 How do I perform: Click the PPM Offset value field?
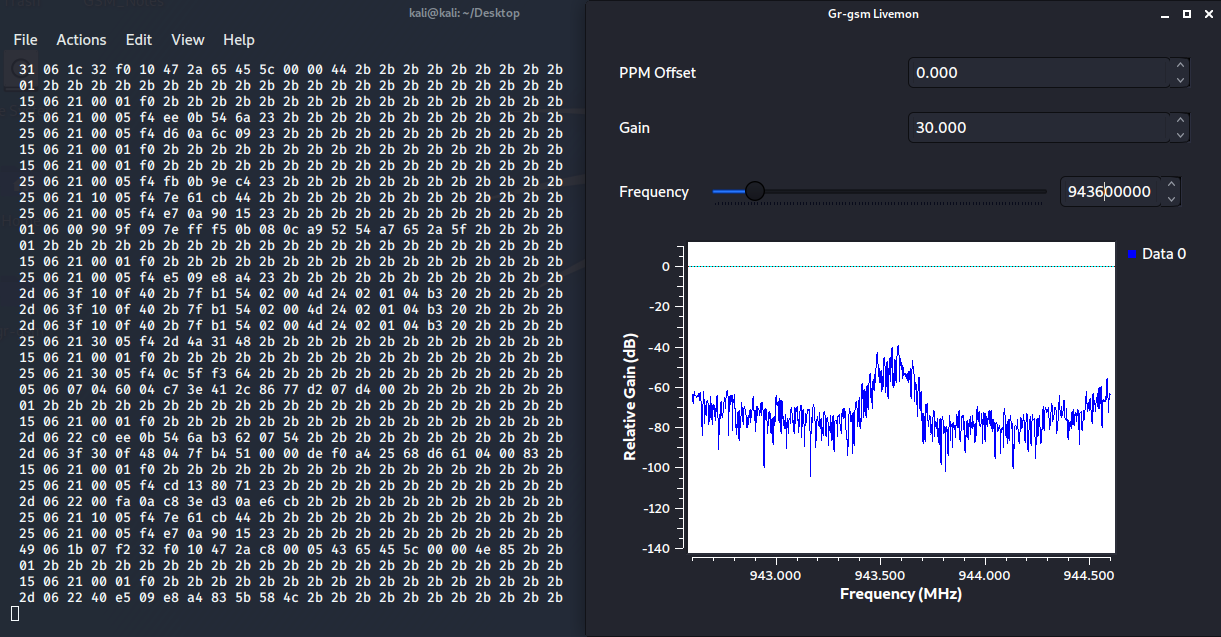point(1038,72)
